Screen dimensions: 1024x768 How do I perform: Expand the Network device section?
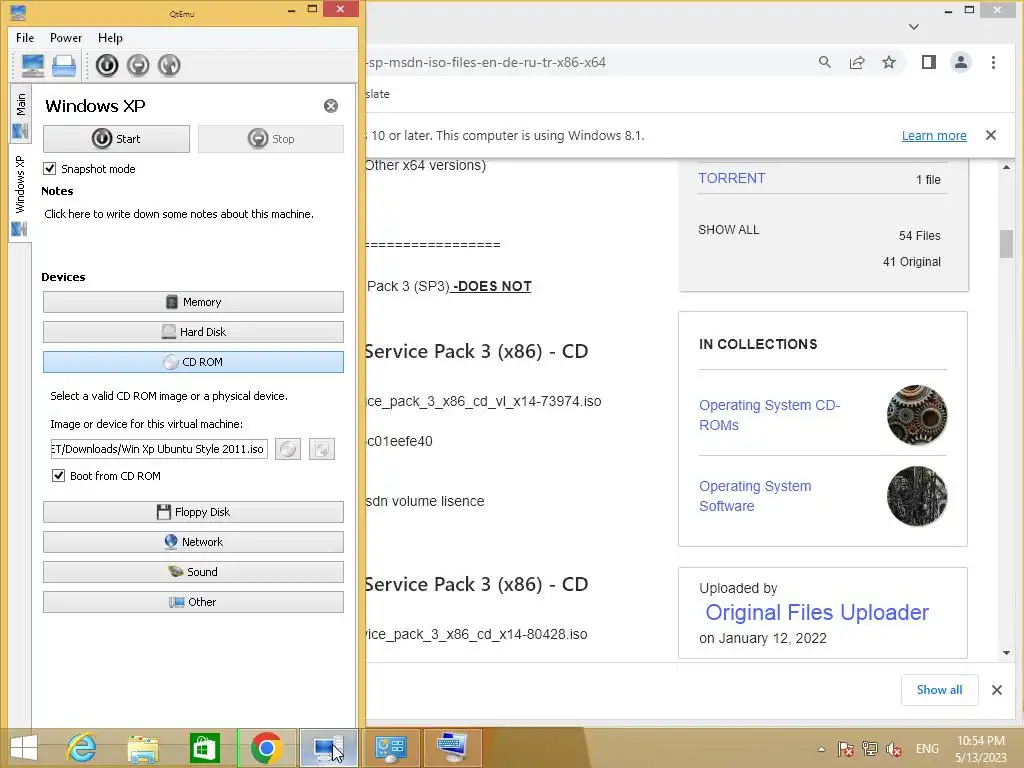pyautogui.click(x=193, y=542)
